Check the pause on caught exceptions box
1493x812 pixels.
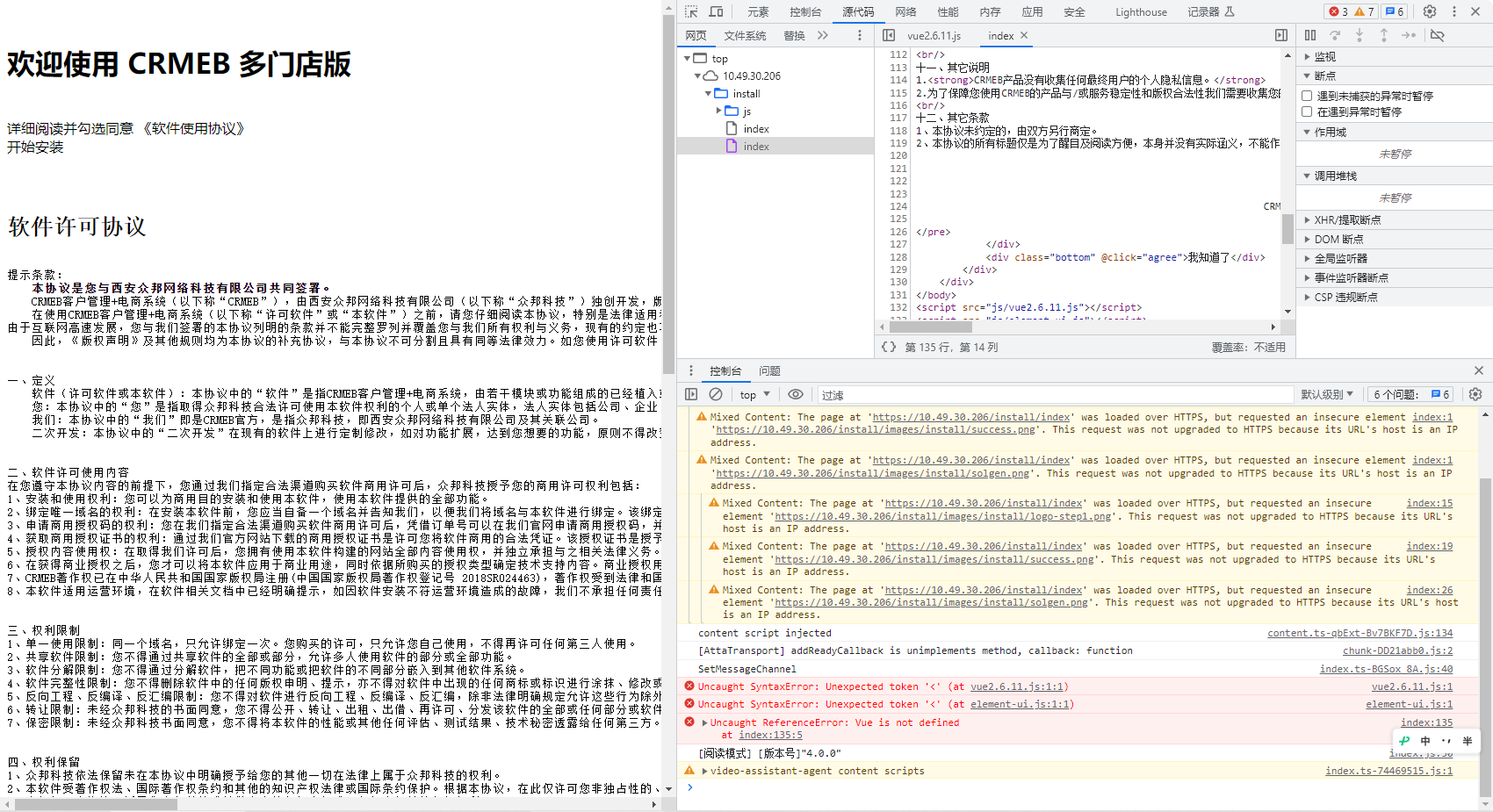click(1307, 111)
